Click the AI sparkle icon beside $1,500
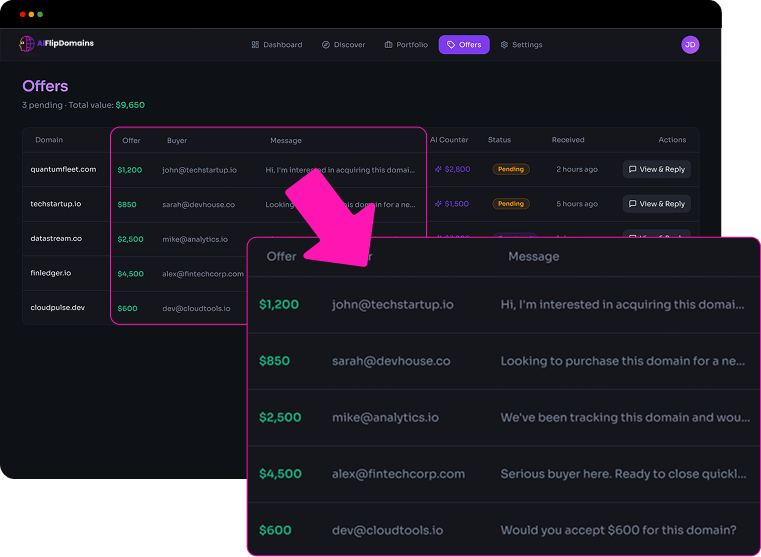This screenshot has width=761, height=557. point(438,204)
